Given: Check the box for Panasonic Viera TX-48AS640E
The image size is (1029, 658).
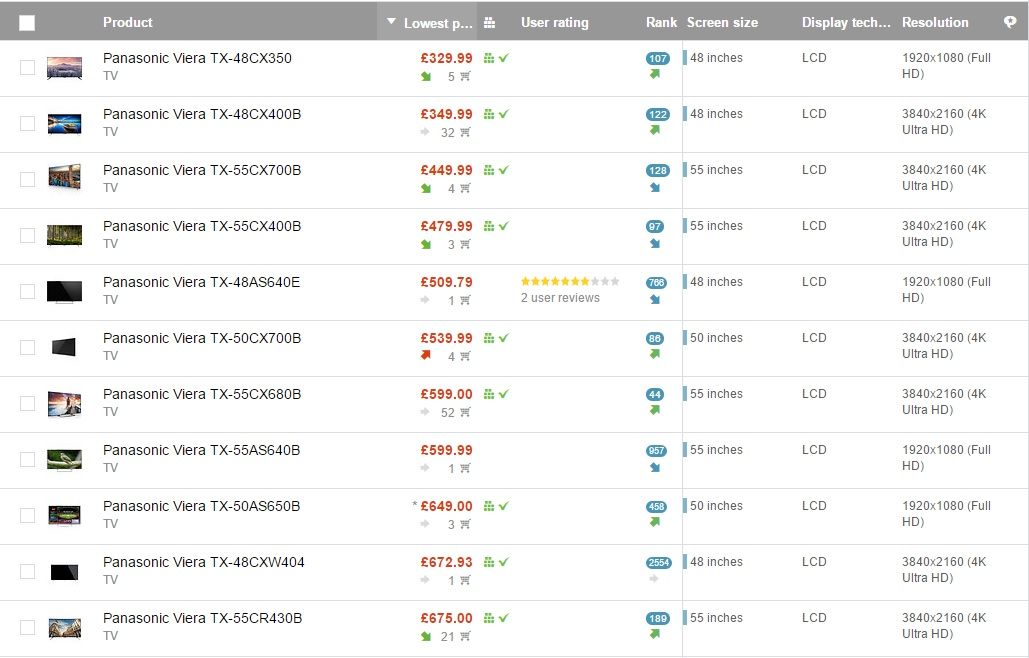Looking at the screenshot, I should pyautogui.click(x=27, y=291).
